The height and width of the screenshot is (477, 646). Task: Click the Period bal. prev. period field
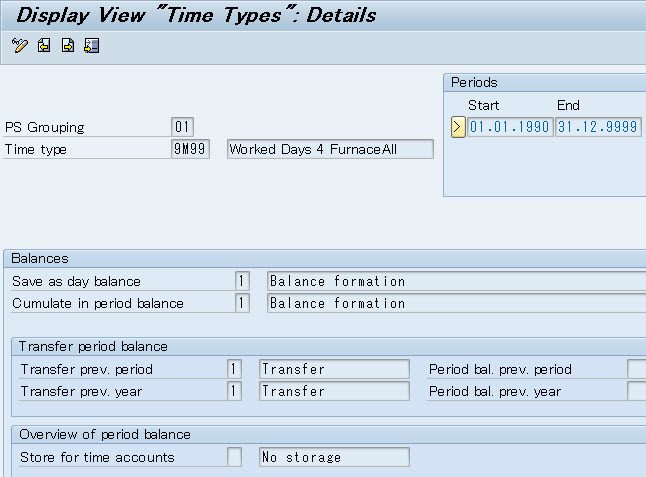click(636, 369)
